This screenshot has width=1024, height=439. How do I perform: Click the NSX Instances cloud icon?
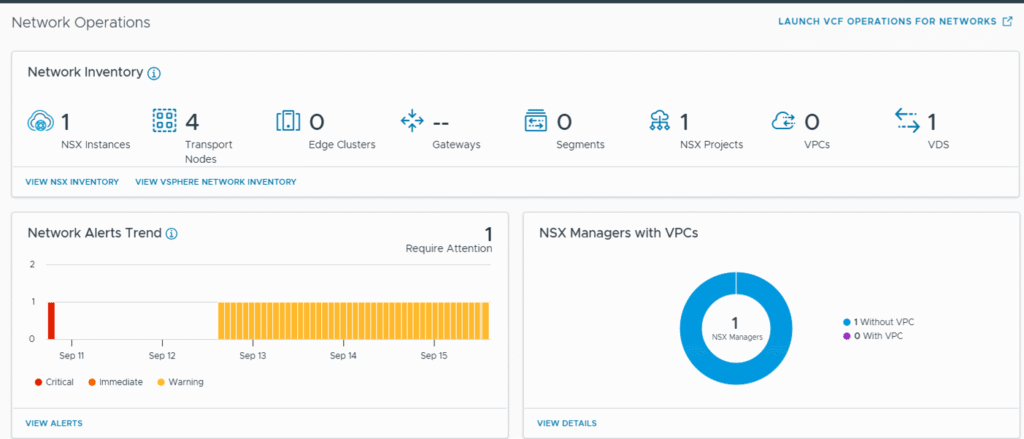click(x=39, y=122)
